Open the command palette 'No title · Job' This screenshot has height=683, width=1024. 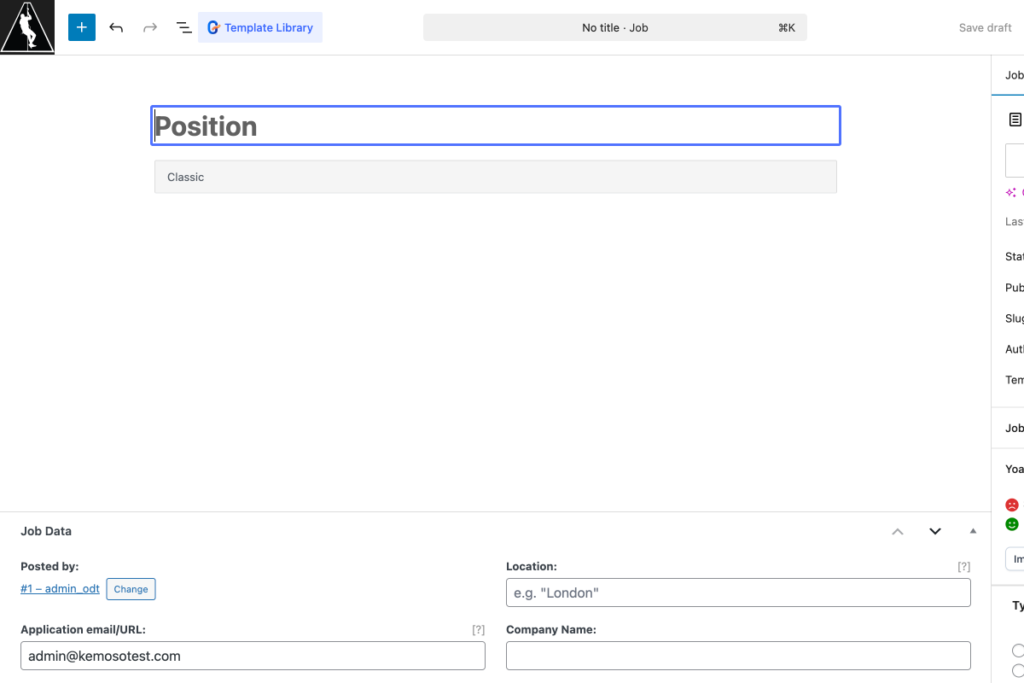(615, 27)
